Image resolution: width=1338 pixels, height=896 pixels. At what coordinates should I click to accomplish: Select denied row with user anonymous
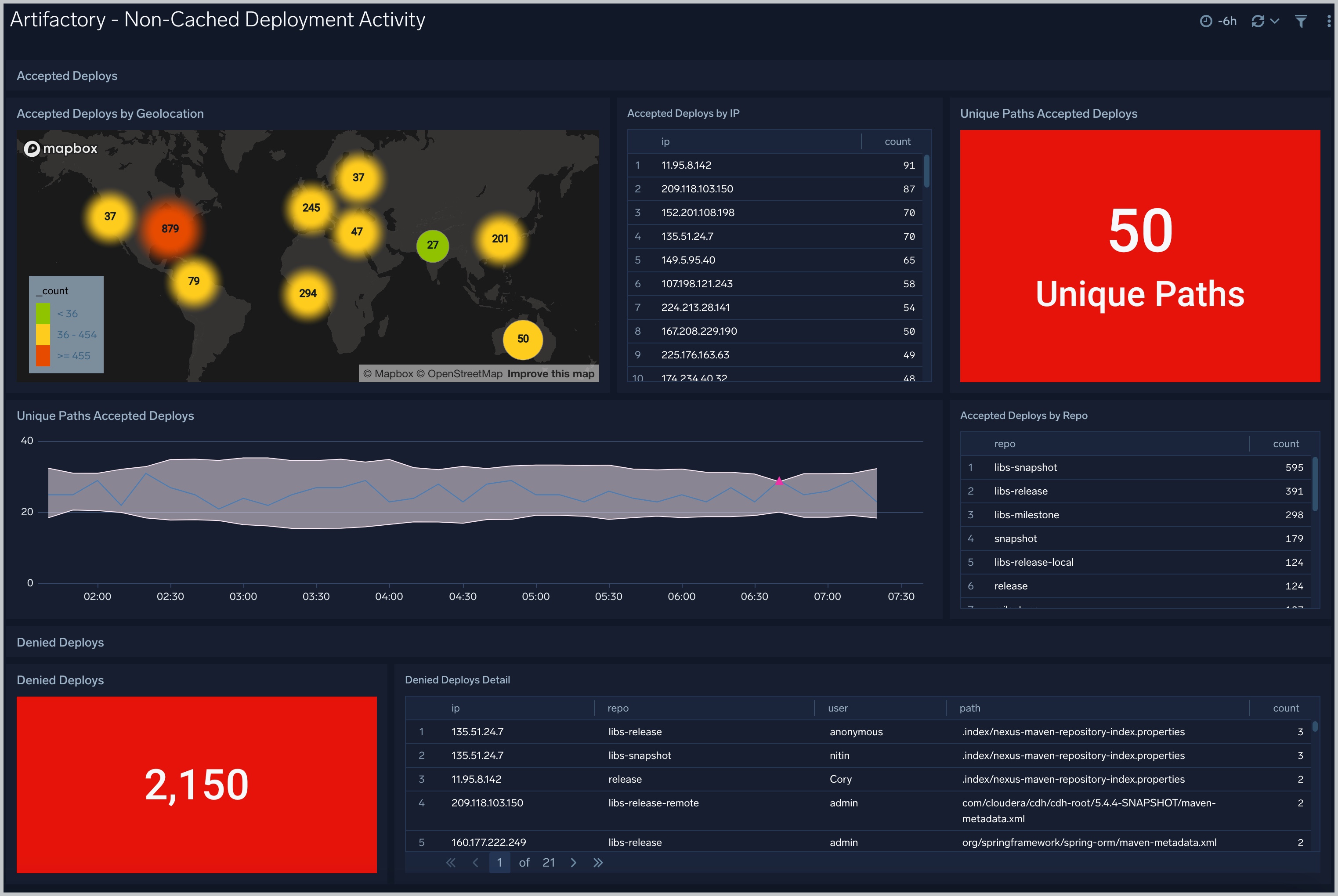coord(858,731)
